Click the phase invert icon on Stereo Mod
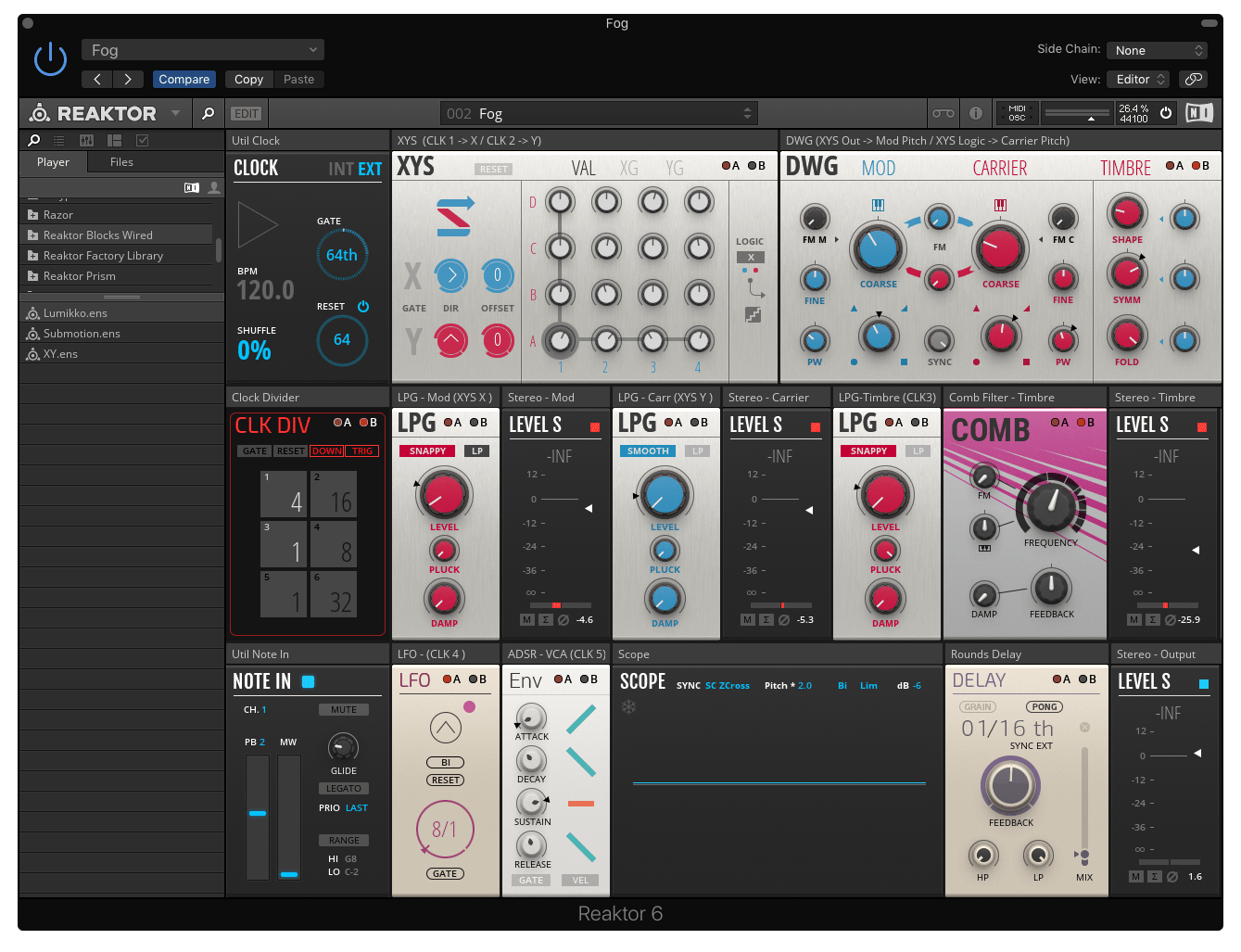This screenshot has width=1241, height=952. (564, 620)
